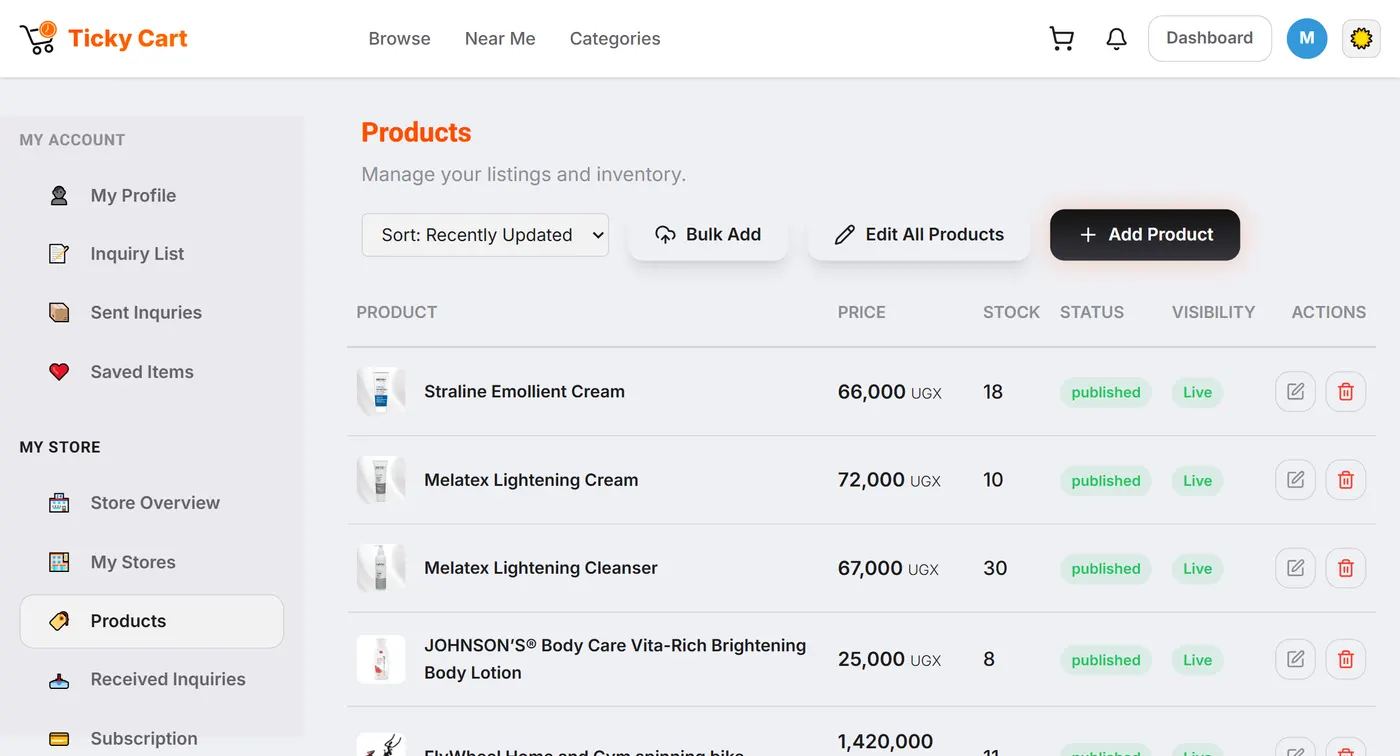This screenshot has height=756, width=1400.
Task: Delete Melatex Lightening Cleanser product
Action: (x=1345, y=568)
